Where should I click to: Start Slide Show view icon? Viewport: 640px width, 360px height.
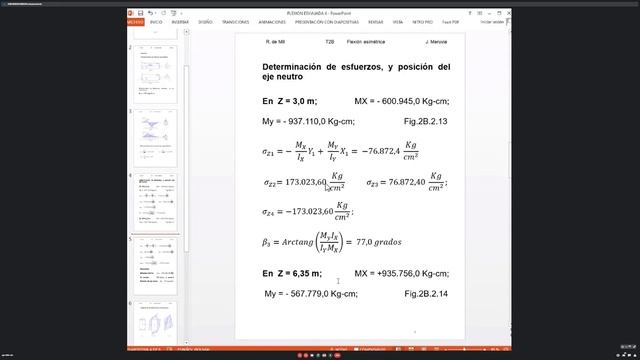[436, 349]
